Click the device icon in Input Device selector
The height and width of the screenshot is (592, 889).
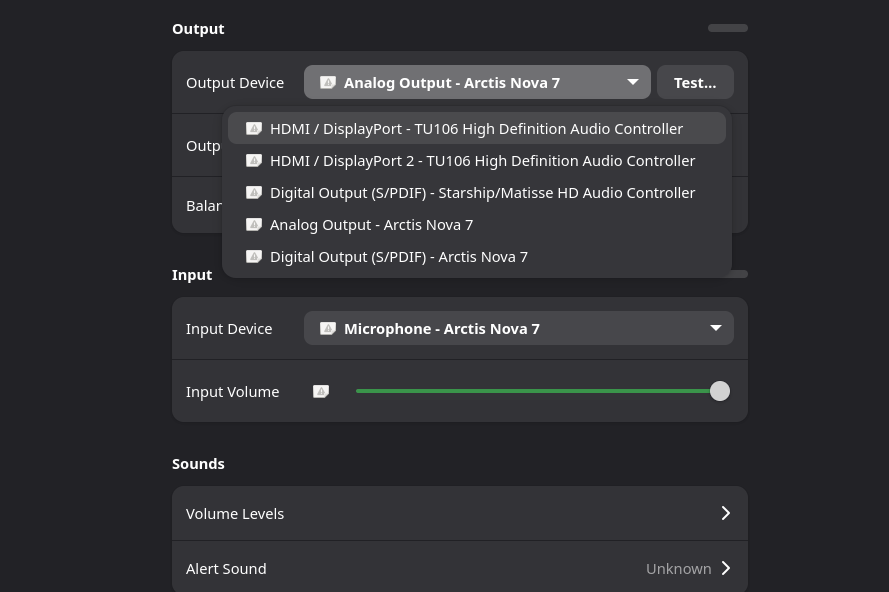328,329
